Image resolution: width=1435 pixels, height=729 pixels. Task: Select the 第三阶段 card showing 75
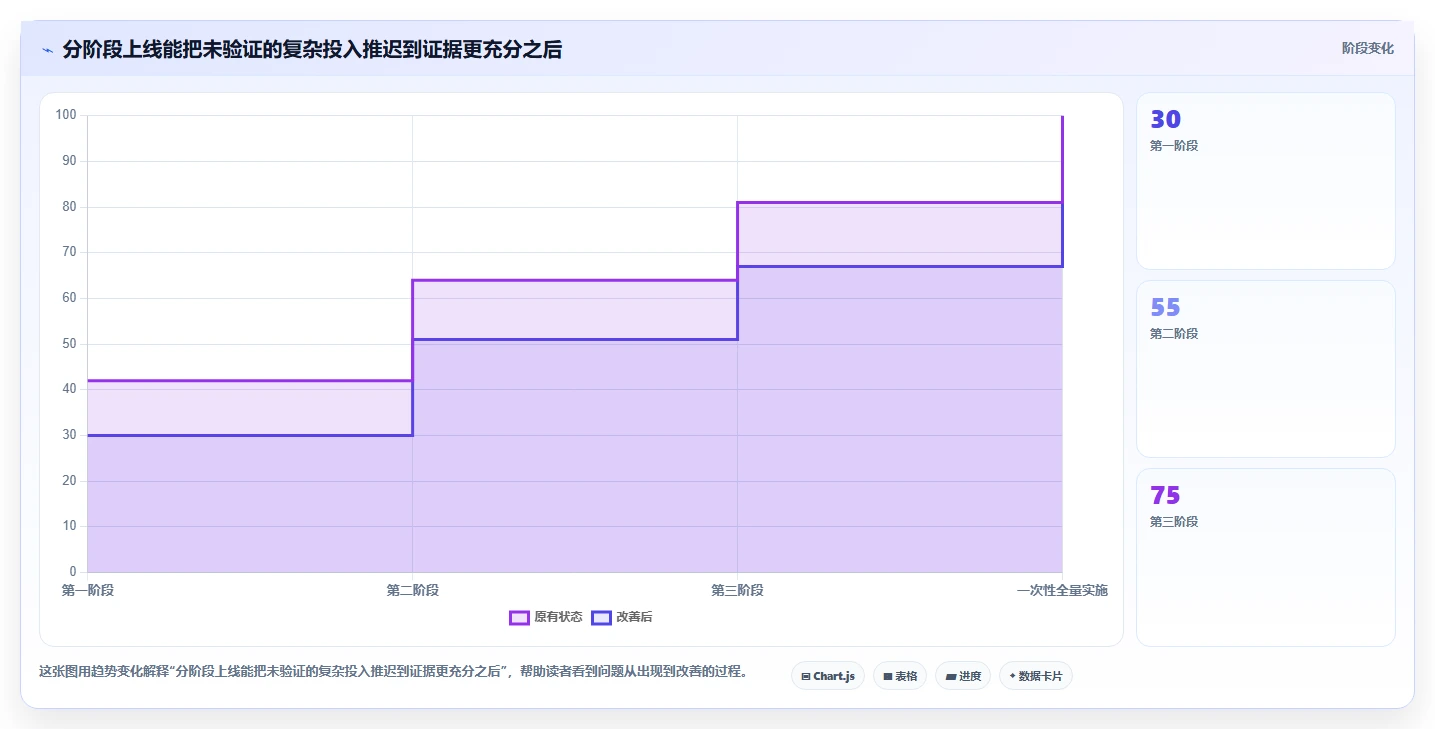(x=1266, y=557)
